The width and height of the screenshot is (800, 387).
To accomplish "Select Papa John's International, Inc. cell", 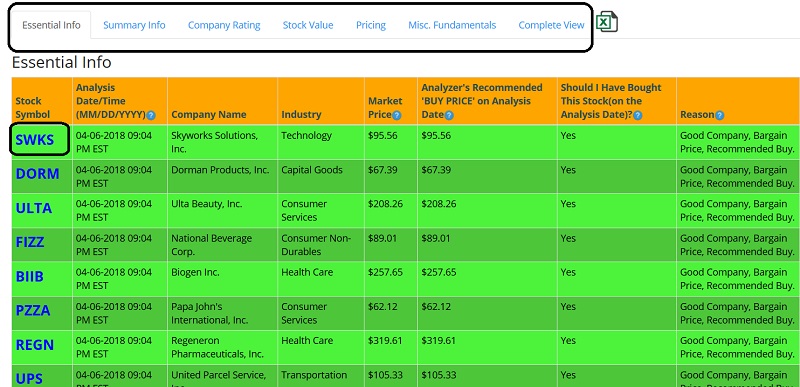I will tap(222, 313).
